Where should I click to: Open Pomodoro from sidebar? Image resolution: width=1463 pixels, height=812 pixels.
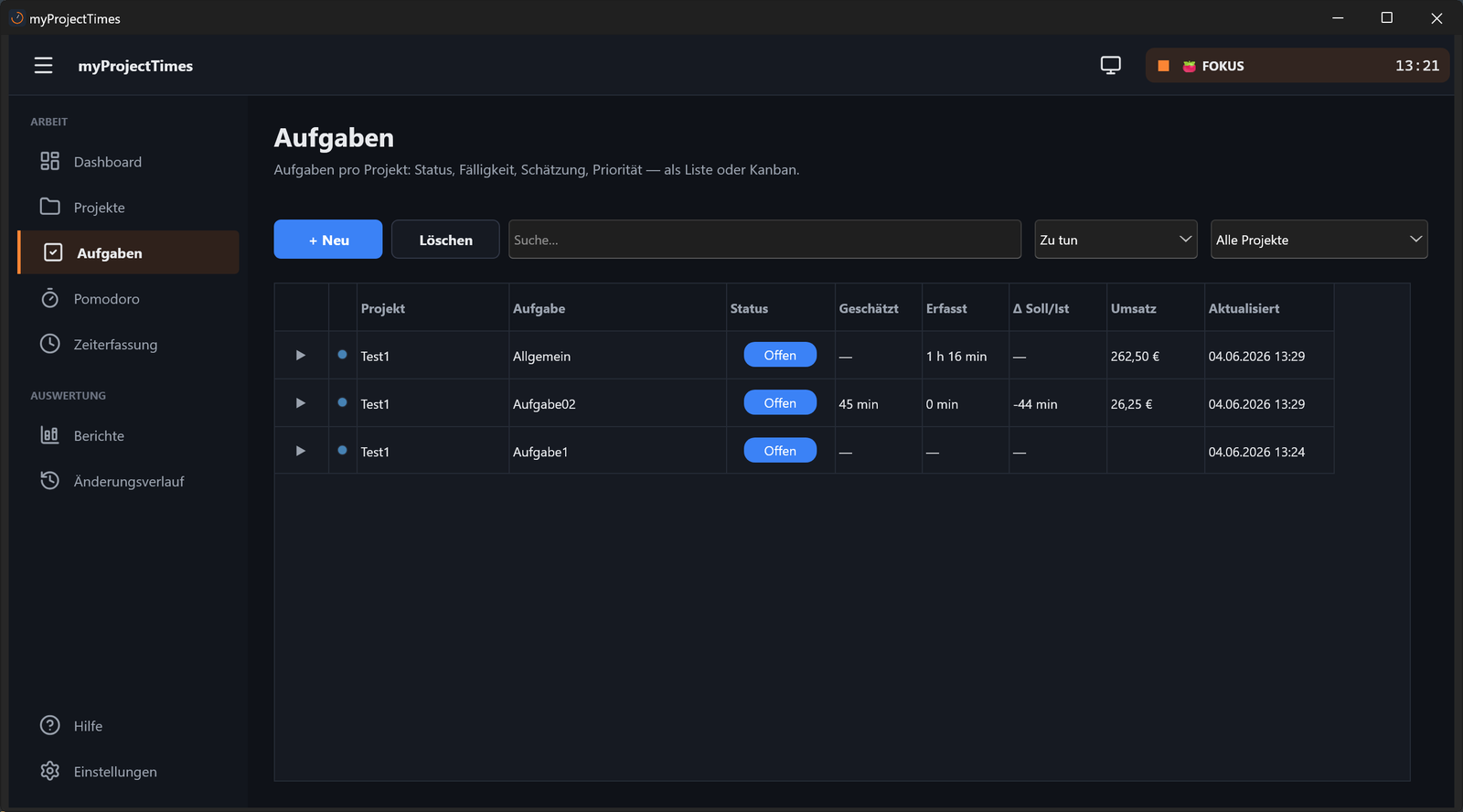tap(128, 299)
